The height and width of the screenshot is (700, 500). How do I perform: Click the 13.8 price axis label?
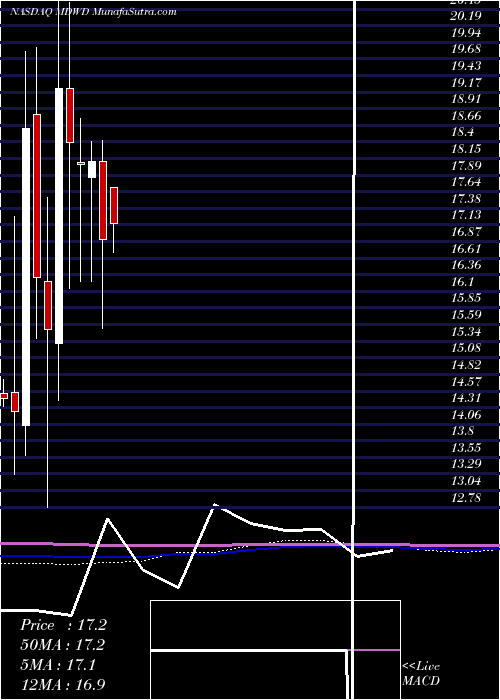[463, 431]
